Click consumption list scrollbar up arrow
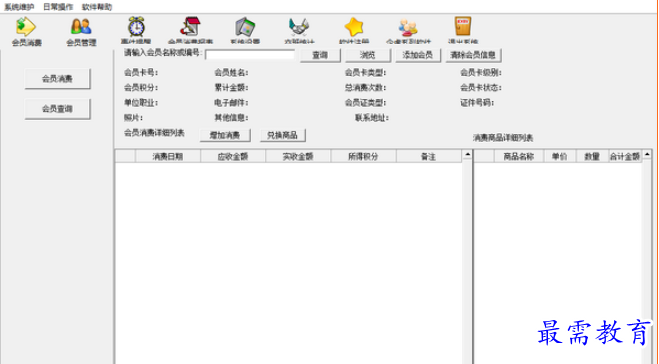659x364 pixels. 467,155
